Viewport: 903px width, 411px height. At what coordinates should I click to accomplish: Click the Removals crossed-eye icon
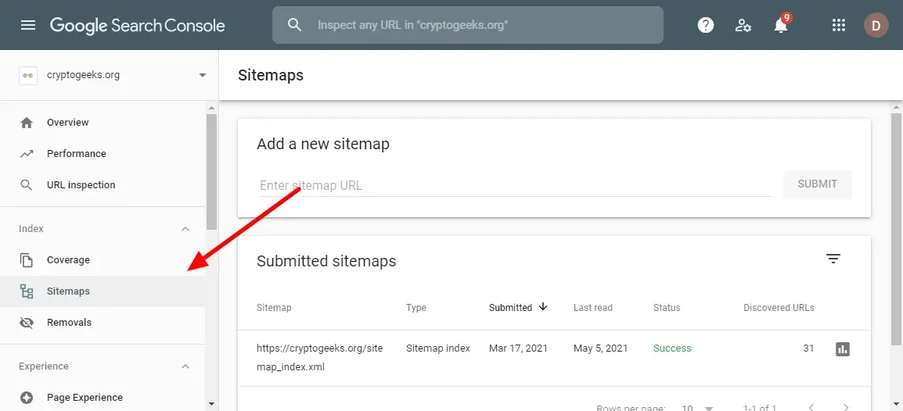click(x=26, y=322)
